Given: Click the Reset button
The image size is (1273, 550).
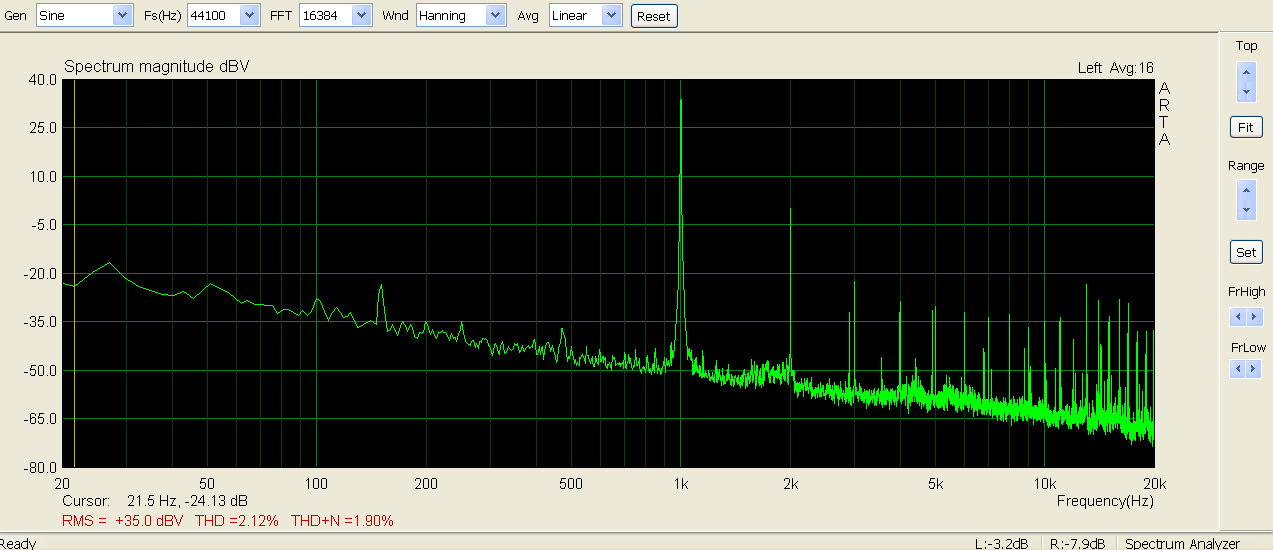Looking at the screenshot, I should coord(654,16).
